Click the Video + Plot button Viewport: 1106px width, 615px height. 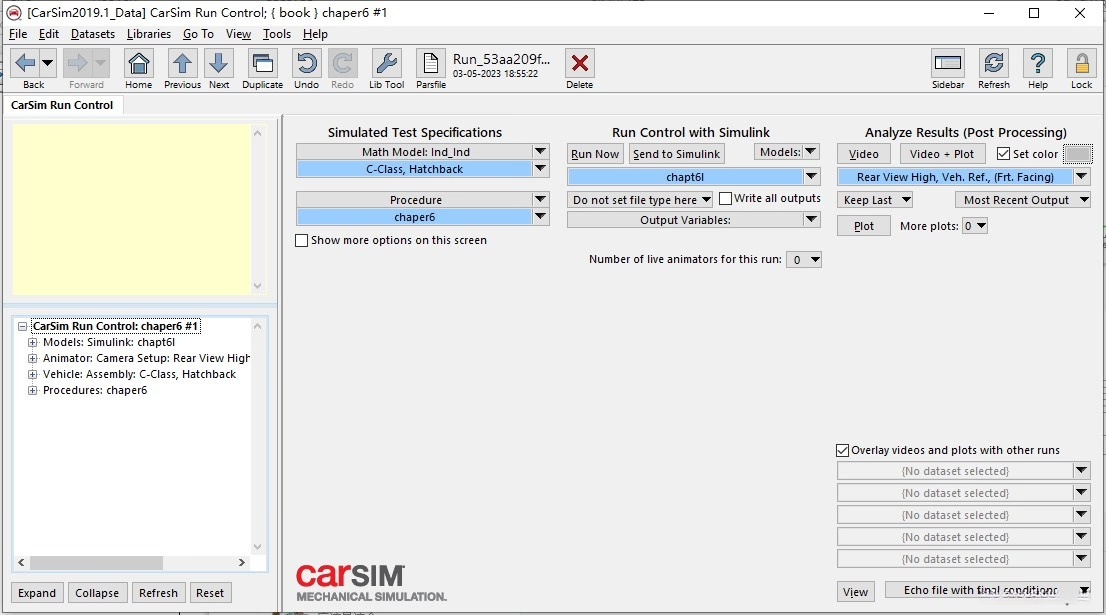942,154
